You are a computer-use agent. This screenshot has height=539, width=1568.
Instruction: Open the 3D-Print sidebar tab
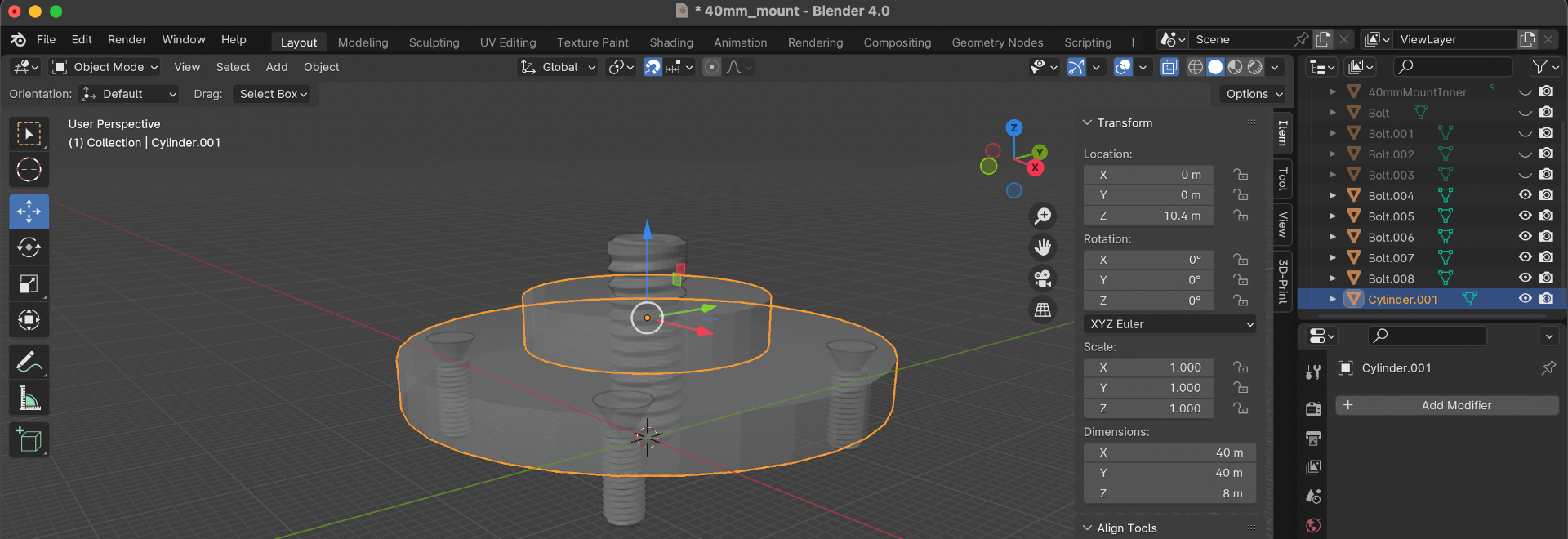pyautogui.click(x=1283, y=281)
